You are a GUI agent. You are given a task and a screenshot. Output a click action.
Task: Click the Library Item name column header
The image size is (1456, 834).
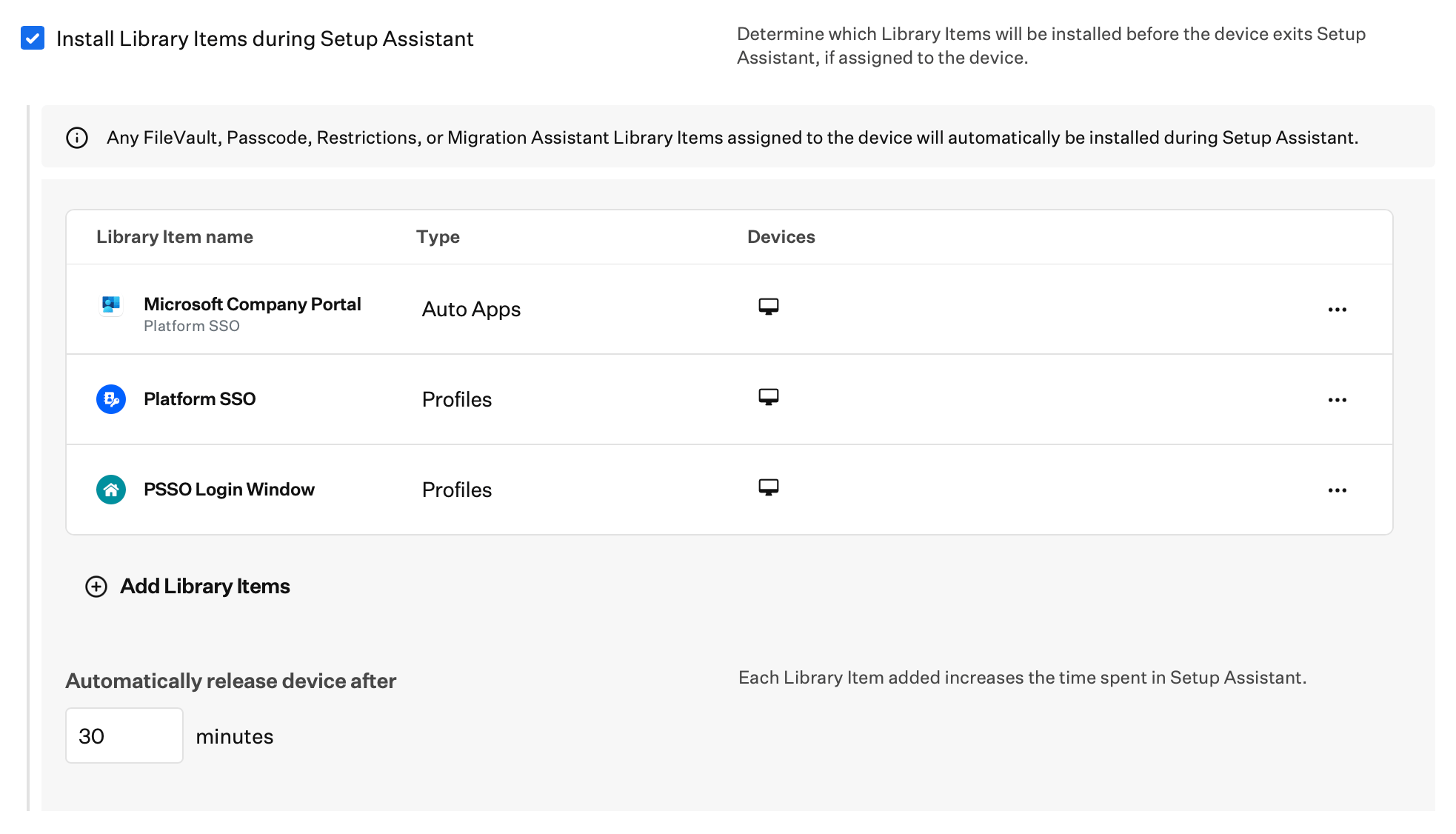click(x=175, y=237)
